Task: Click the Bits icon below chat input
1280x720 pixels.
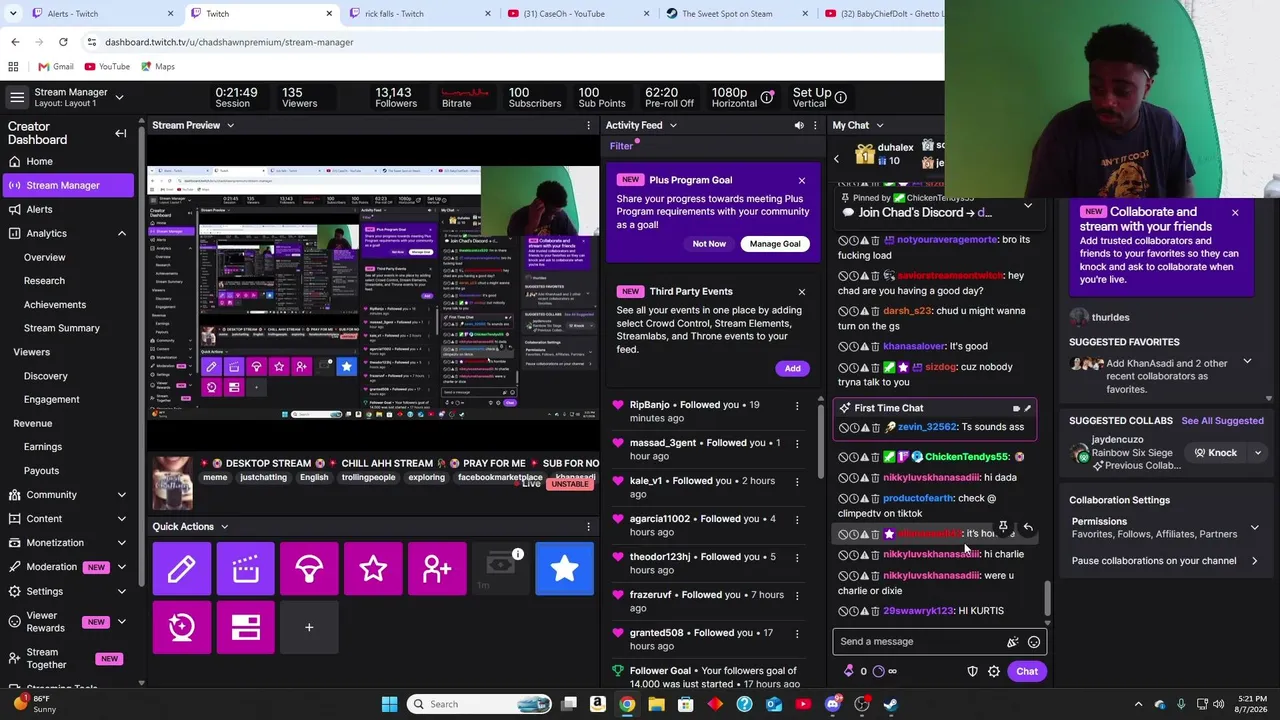Action: pos(849,671)
